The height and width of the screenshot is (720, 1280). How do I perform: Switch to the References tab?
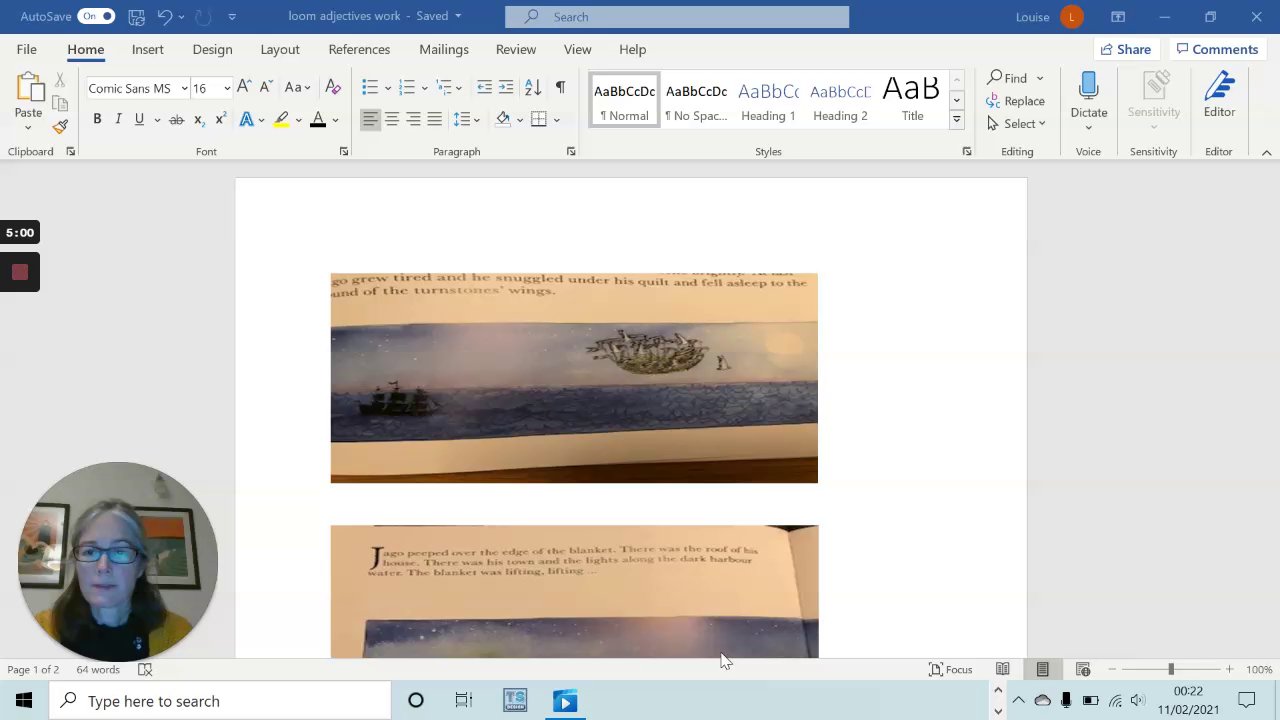click(x=359, y=49)
